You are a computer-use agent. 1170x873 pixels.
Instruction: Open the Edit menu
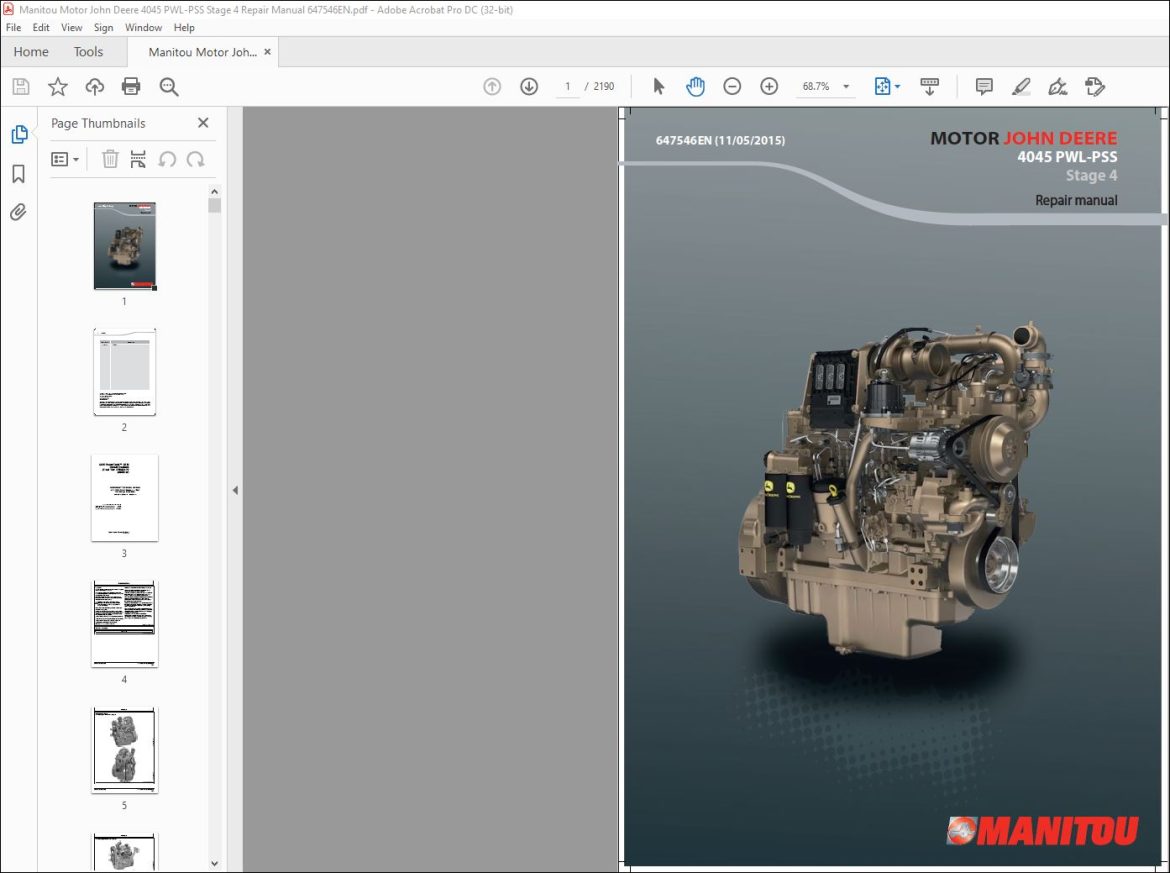41,28
